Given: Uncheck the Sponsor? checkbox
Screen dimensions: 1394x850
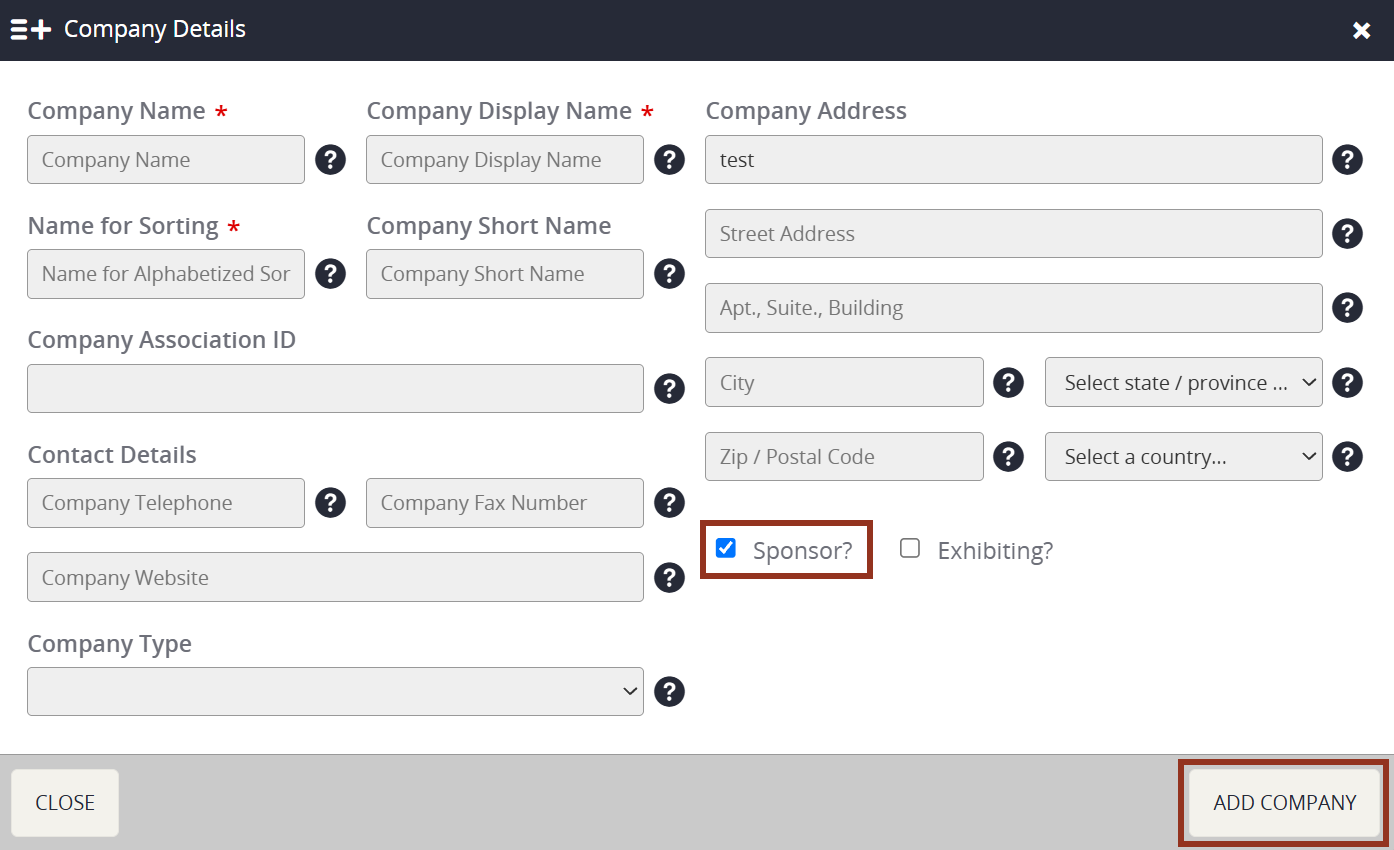Looking at the screenshot, I should (x=726, y=548).
